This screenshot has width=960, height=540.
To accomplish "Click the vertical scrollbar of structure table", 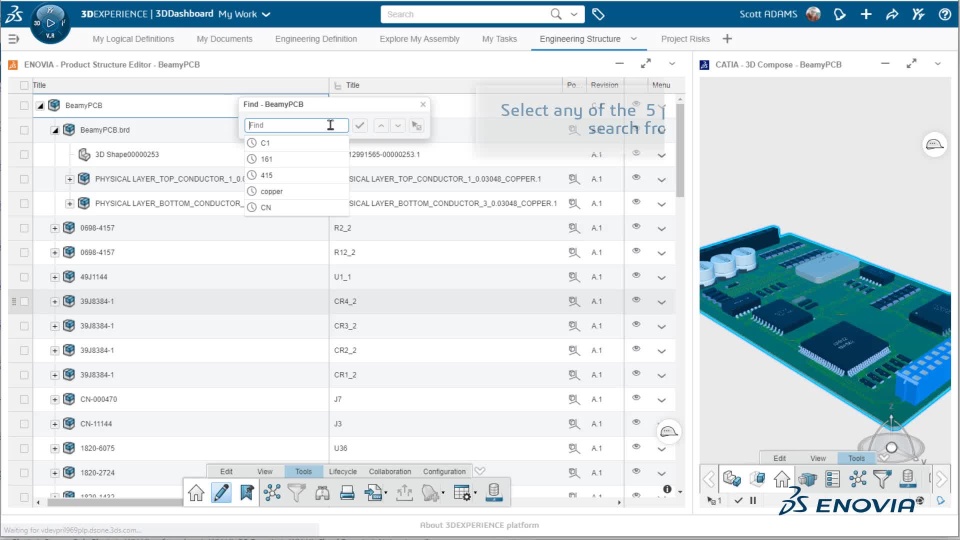I will (x=680, y=150).
